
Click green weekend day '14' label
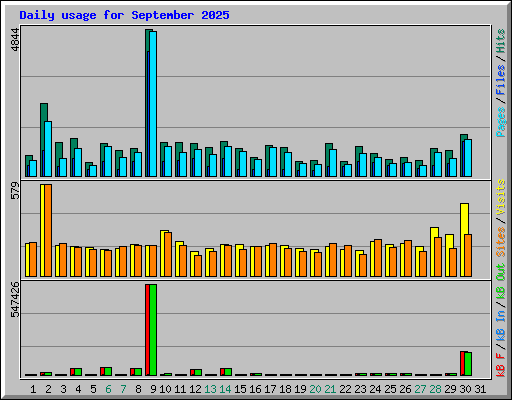coord(225,389)
